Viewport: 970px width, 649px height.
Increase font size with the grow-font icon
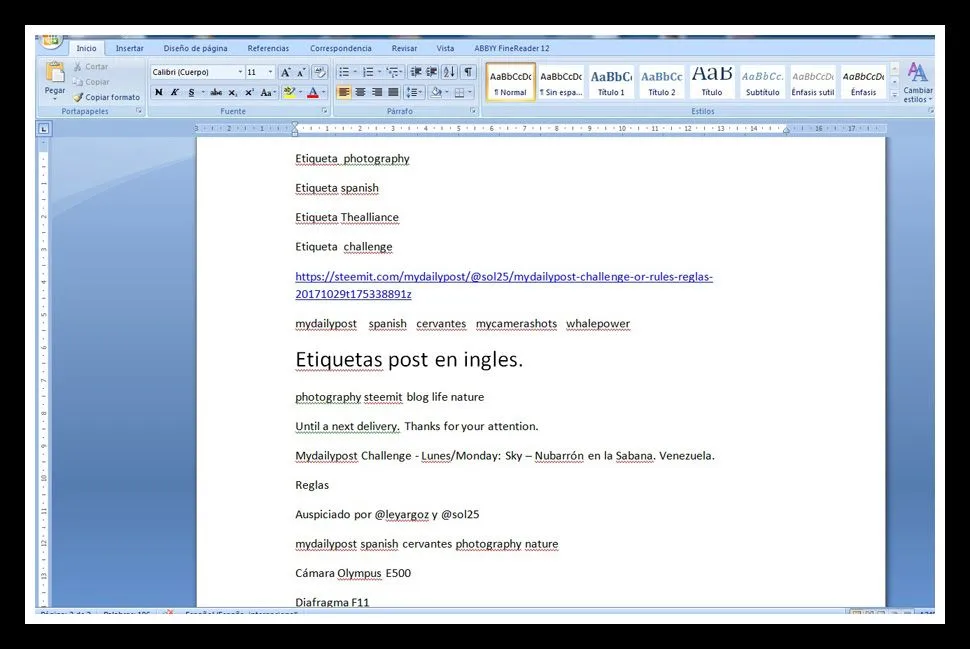point(286,72)
